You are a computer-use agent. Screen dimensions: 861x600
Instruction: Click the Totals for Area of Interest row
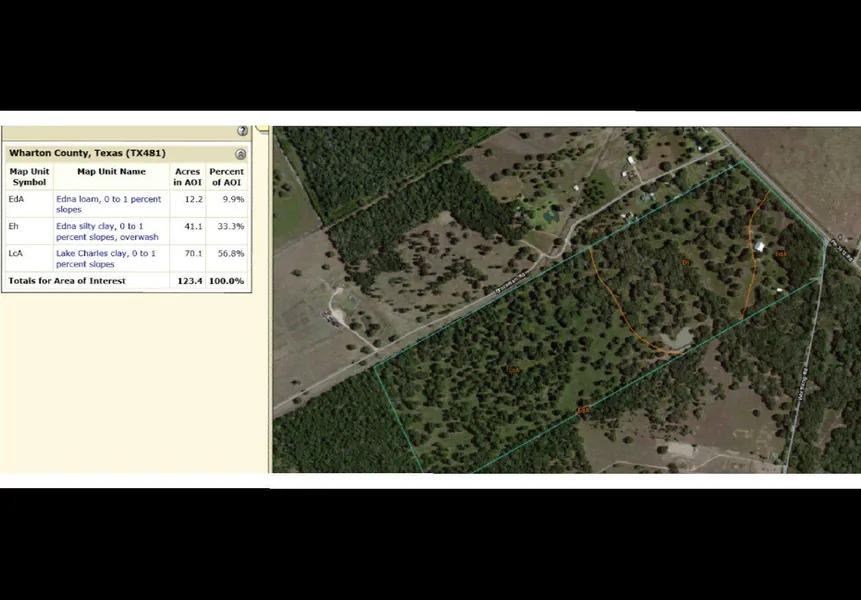[68, 281]
